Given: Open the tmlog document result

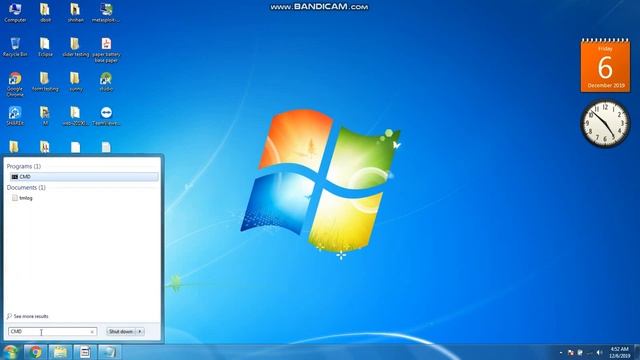Looking at the screenshot, I should click(x=22, y=198).
